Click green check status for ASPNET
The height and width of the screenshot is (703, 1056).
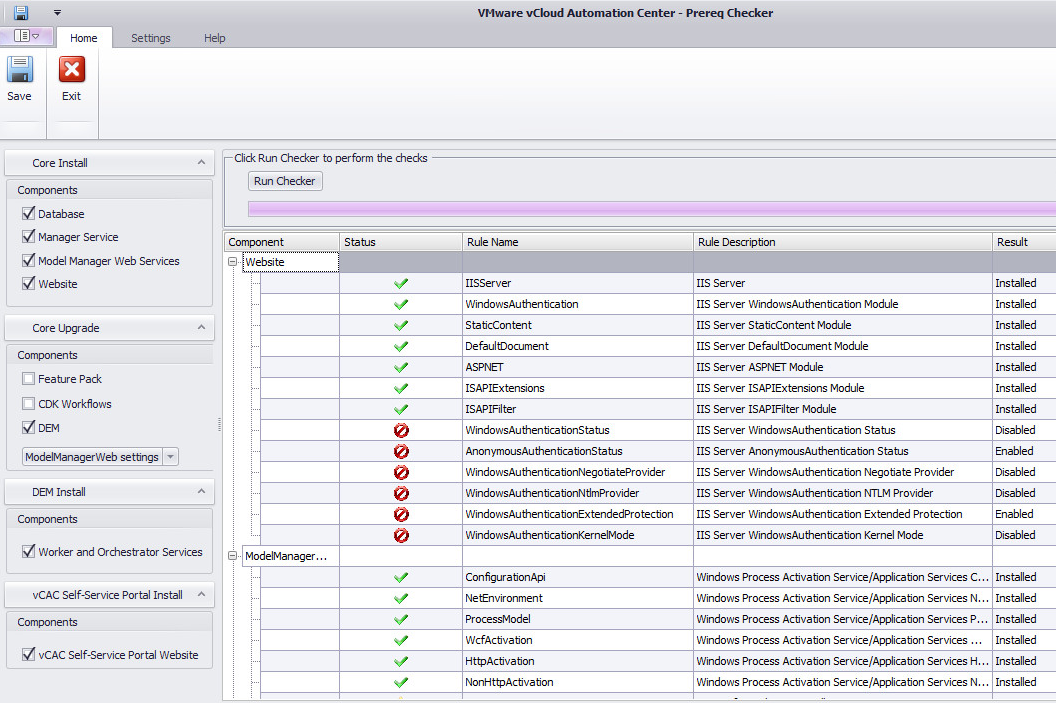[401, 368]
